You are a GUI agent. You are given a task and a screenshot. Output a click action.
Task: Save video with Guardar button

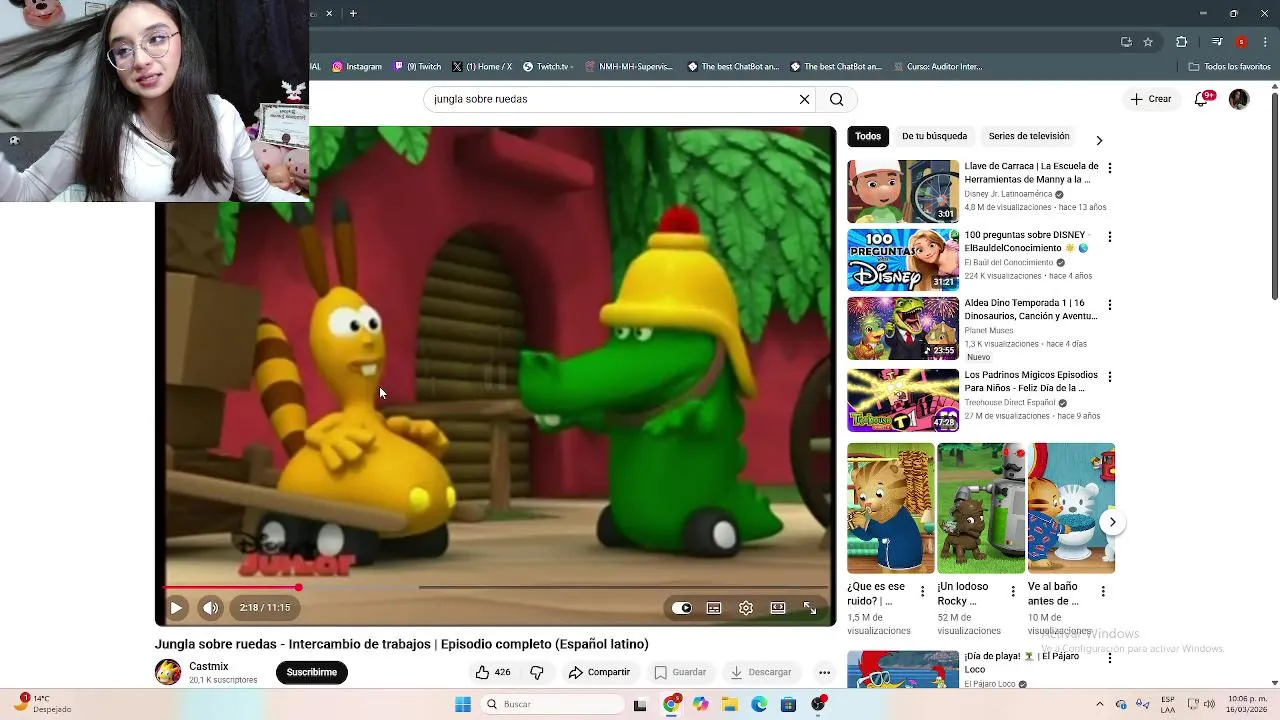pos(680,672)
